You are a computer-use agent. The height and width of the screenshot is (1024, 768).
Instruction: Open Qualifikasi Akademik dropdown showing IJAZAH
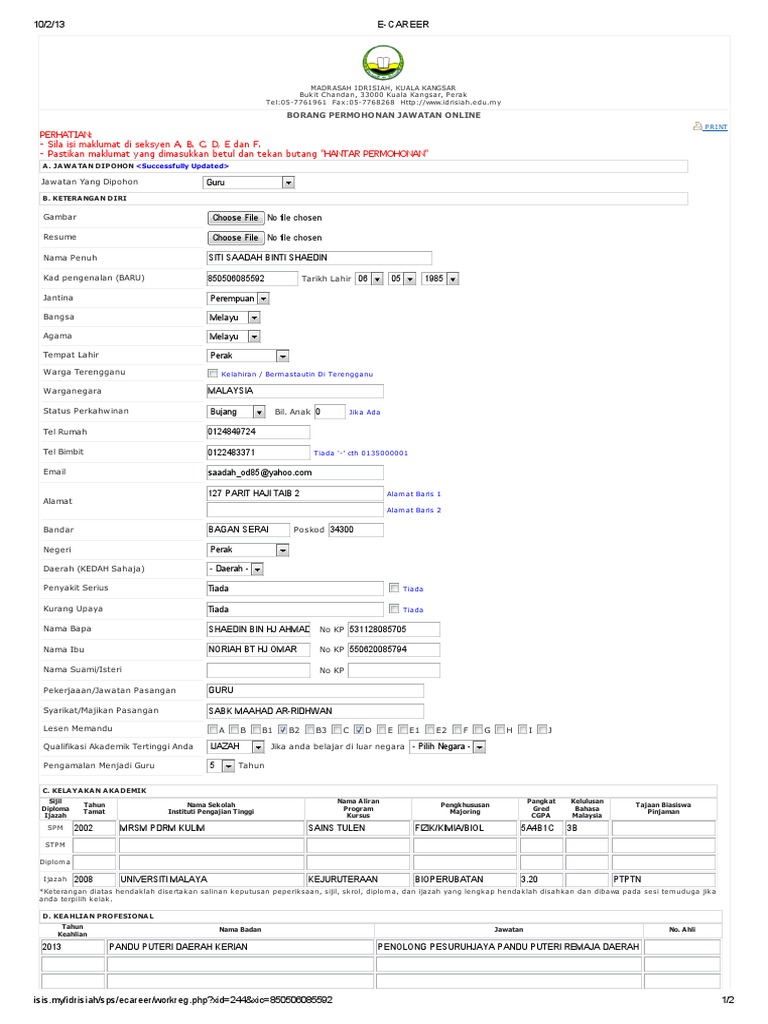235,746
